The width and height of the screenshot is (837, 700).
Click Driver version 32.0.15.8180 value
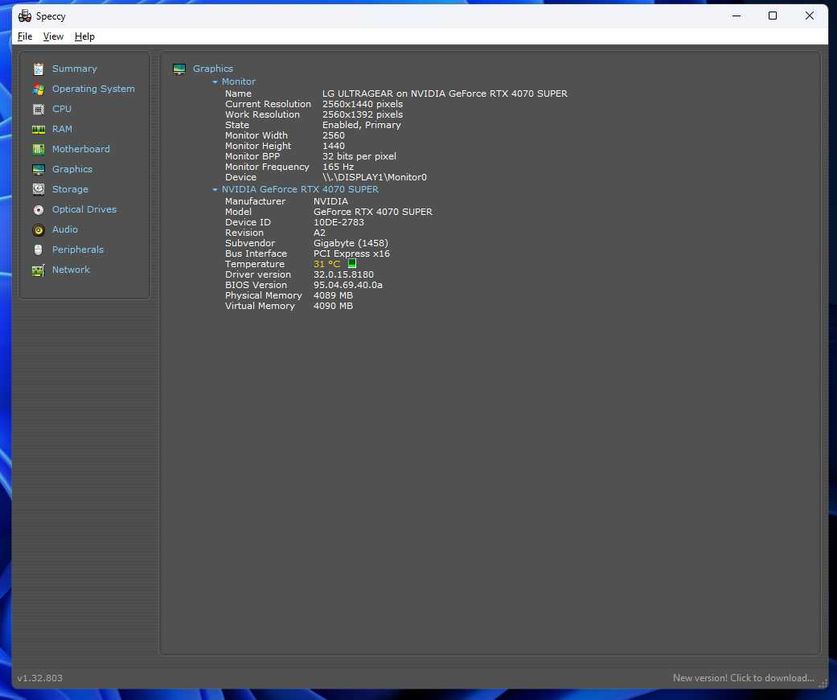(x=344, y=274)
